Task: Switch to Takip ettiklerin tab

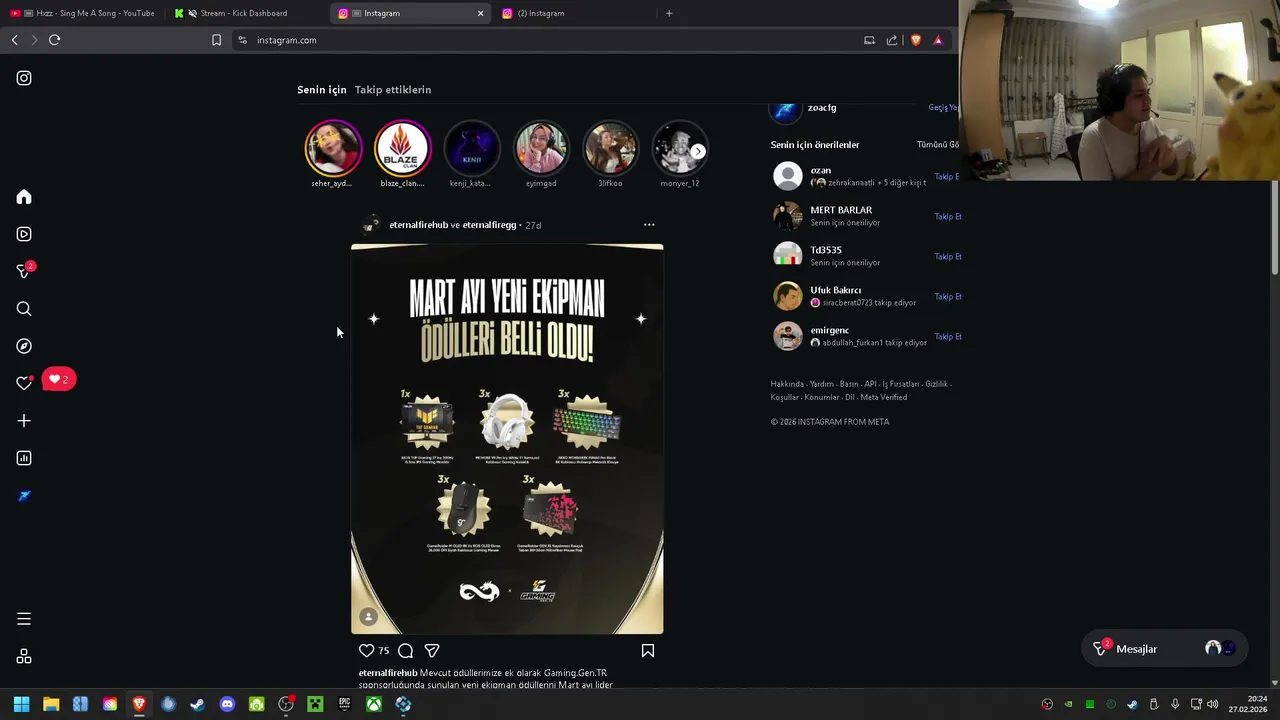Action: click(x=393, y=90)
